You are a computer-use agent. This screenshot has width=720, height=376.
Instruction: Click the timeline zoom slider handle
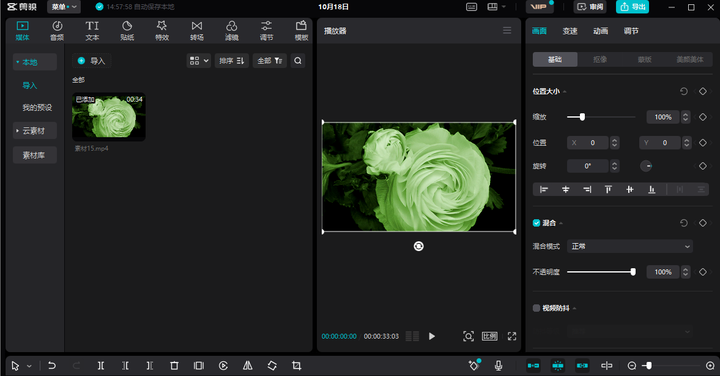[649, 365]
